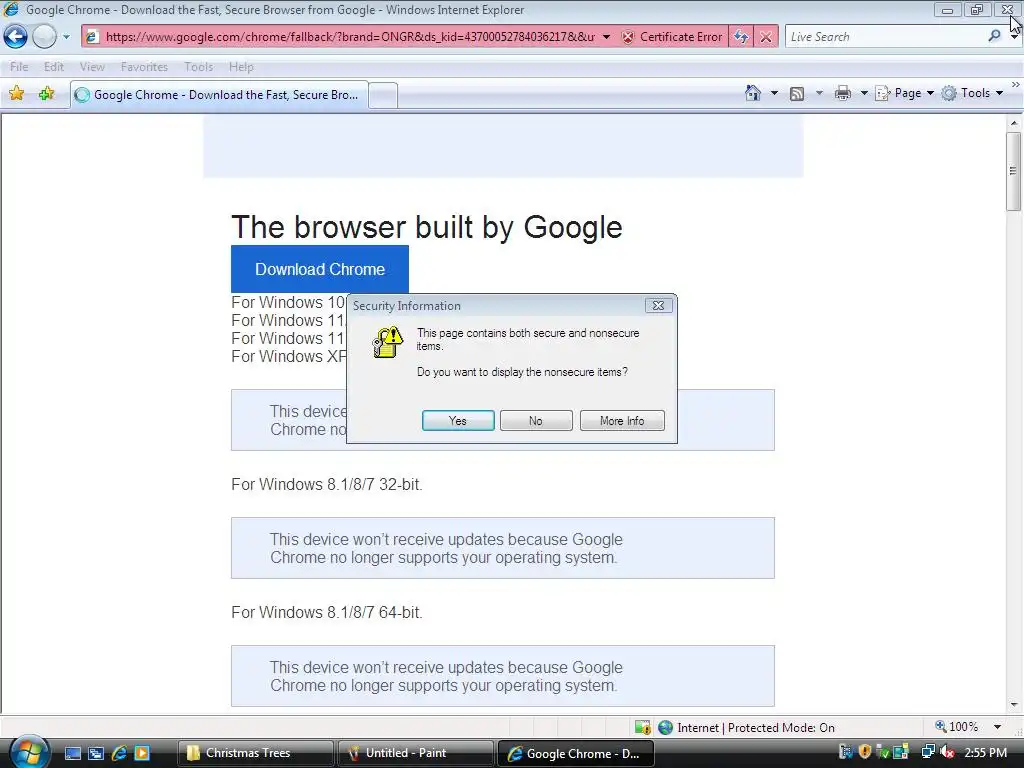Viewport: 1024px width, 768px height.
Task: Click Switch between windows quick launch icon
Action: point(96,753)
